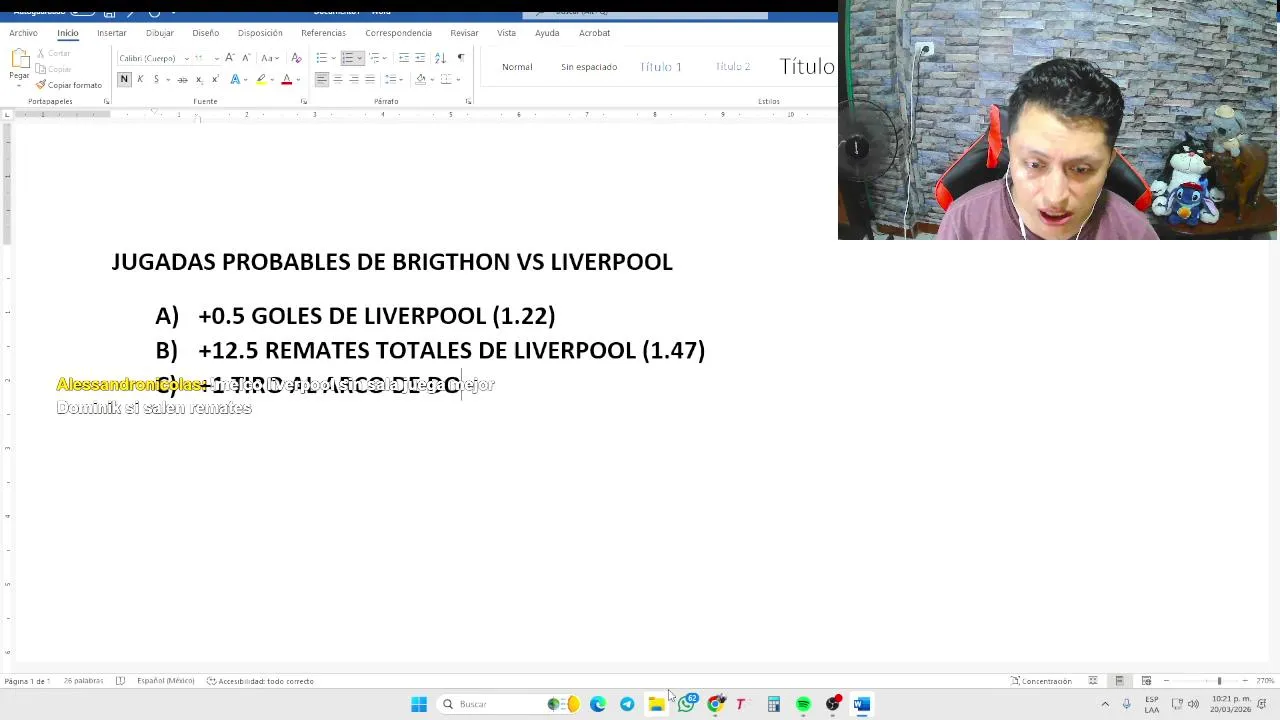
Task: Toggle underline (S) formatting
Action: pyautogui.click(x=156, y=79)
